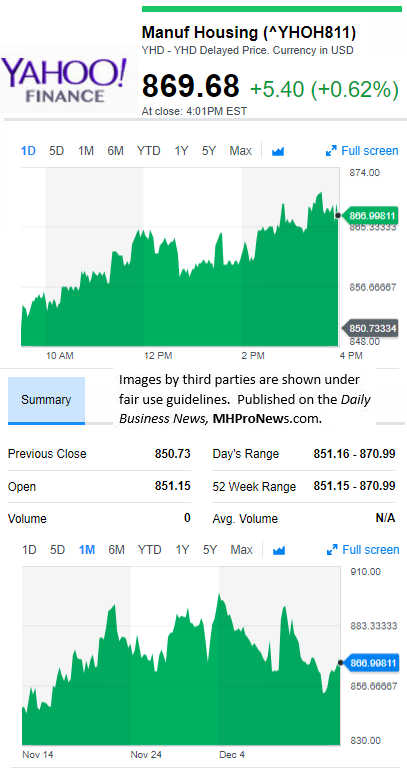407x773 pixels.
Task: Click the 10 AM axis label on the upper chart
Action: pyautogui.click(x=60, y=355)
